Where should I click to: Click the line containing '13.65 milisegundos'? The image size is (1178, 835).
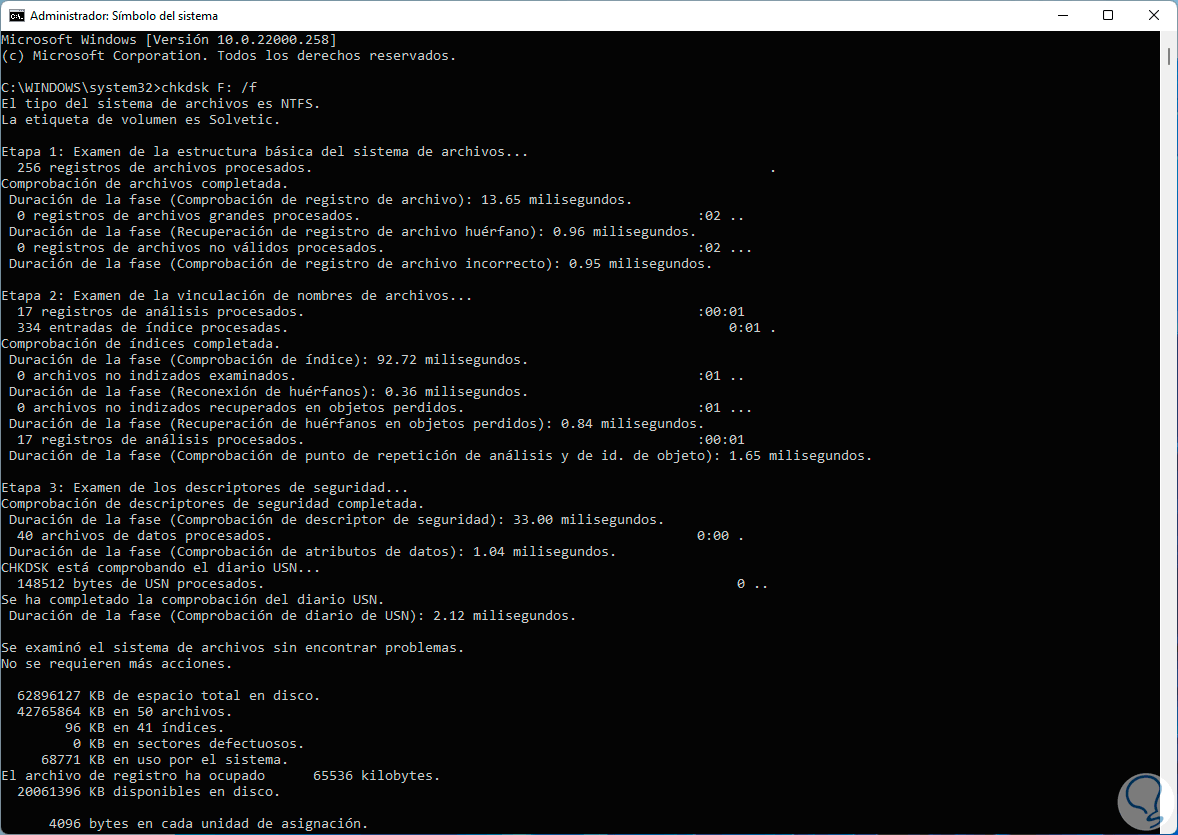(321, 199)
